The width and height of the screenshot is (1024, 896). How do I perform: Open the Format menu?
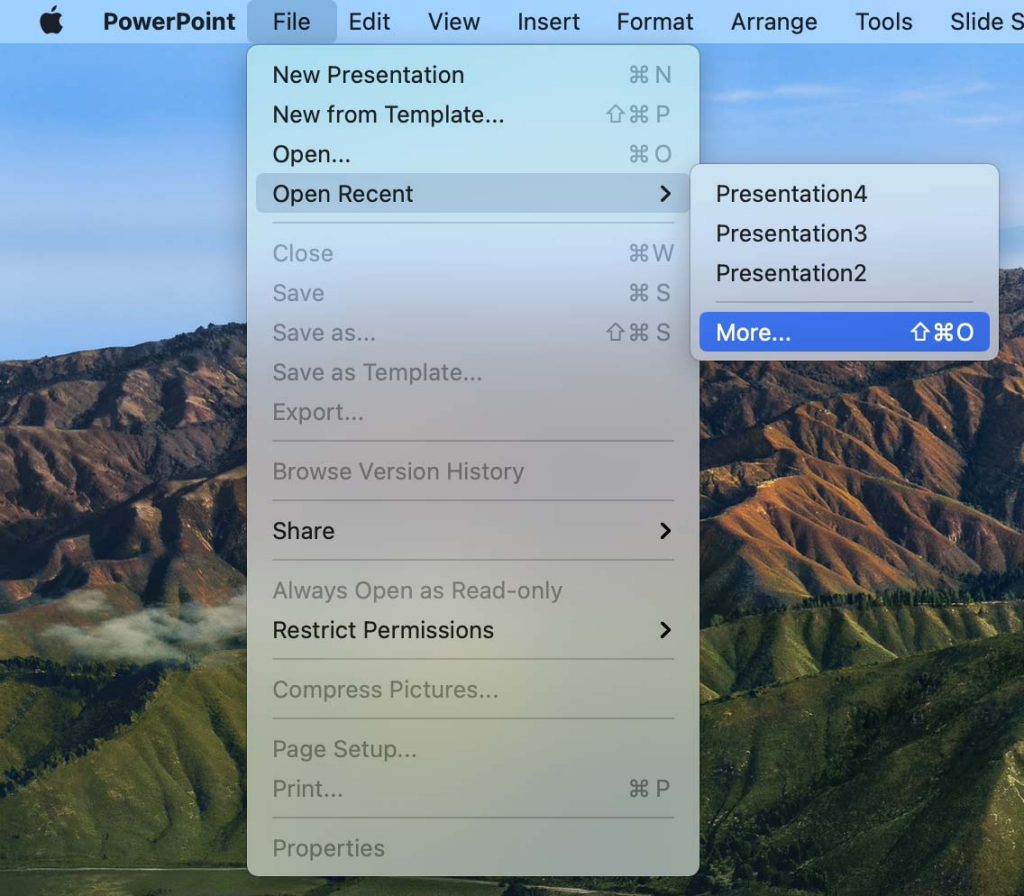point(655,22)
